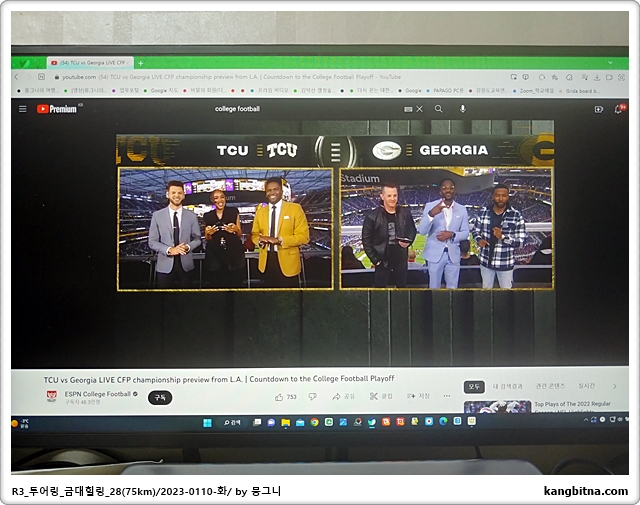640x505 pixels.
Task: Open the Mail app on the taskbar
Action: click(300, 422)
